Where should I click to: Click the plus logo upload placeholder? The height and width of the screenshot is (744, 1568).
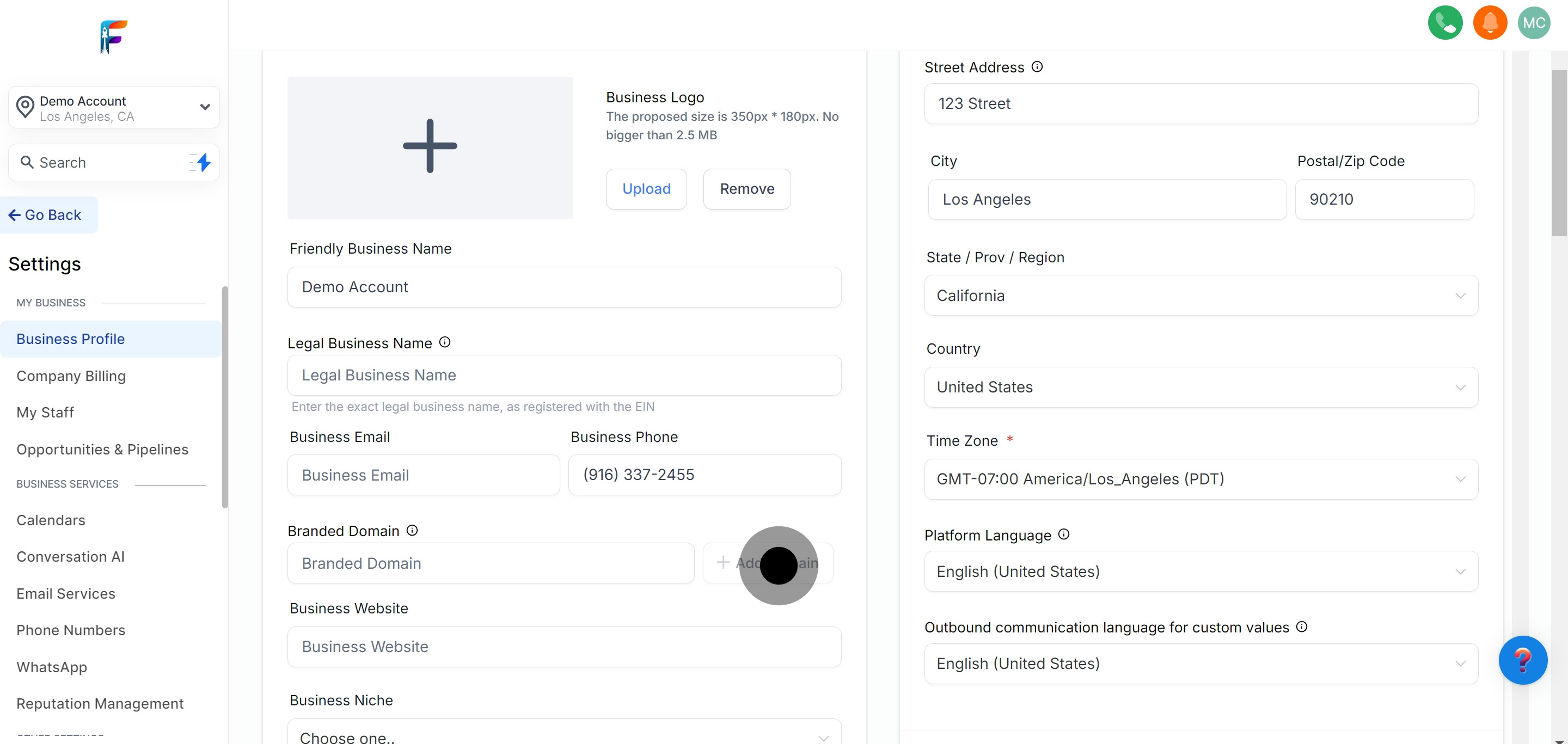[x=430, y=147]
